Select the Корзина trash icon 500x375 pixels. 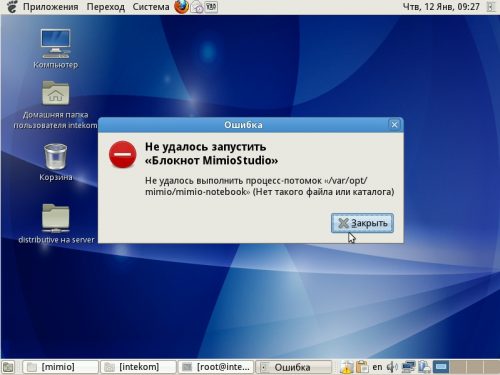[56, 162]
